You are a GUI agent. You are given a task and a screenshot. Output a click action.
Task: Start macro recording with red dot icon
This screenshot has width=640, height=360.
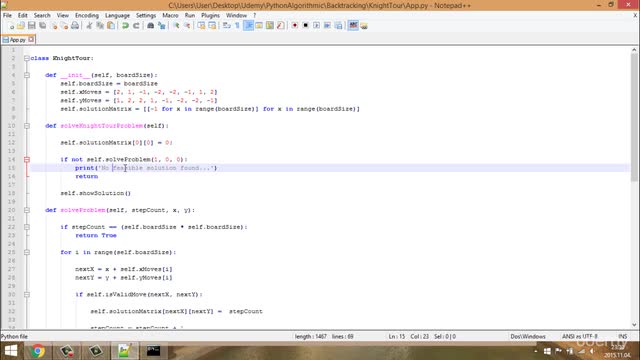click(x=294, y=25)
